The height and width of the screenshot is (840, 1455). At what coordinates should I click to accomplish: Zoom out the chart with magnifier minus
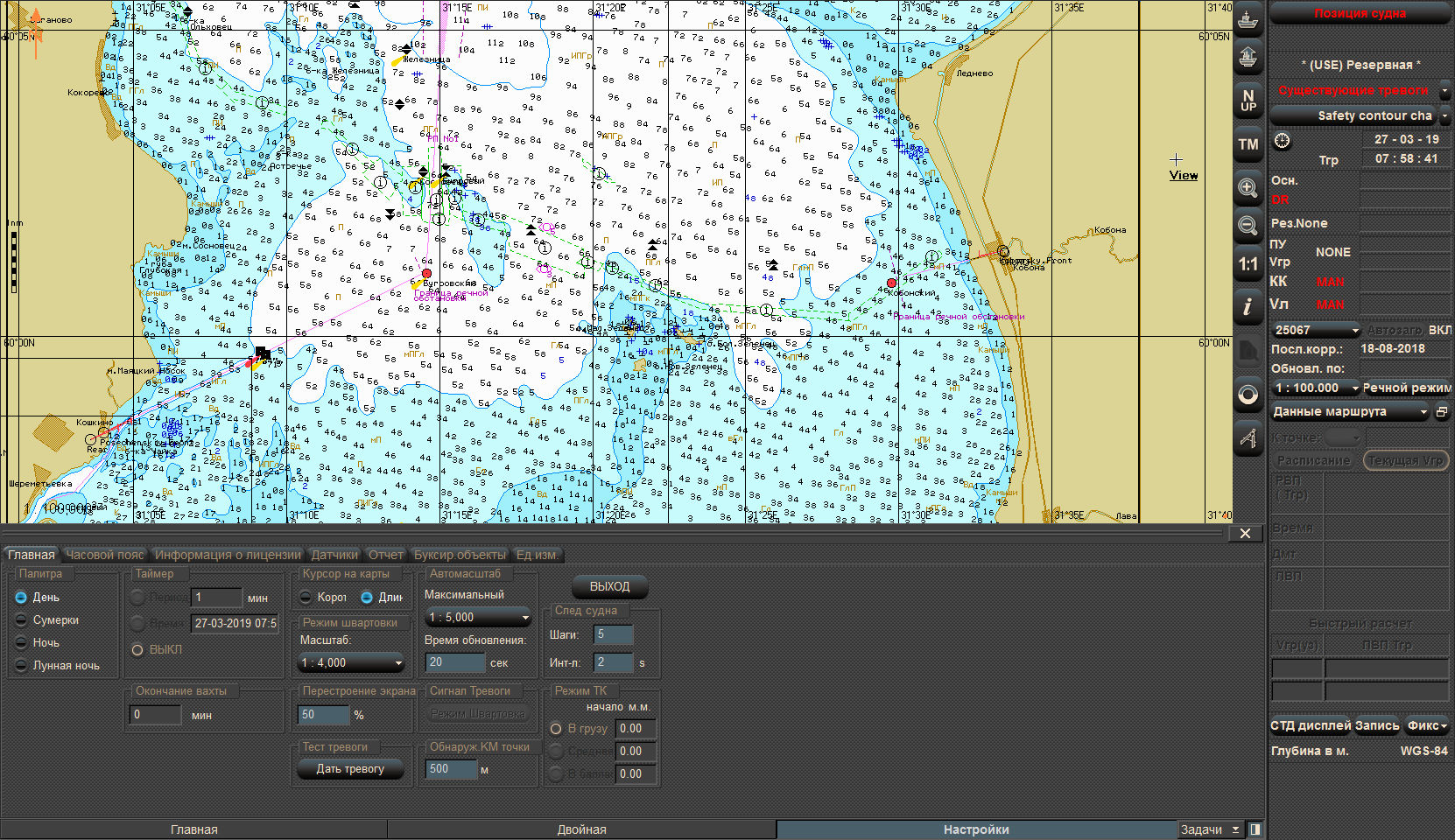click(x=1248, y=226)
